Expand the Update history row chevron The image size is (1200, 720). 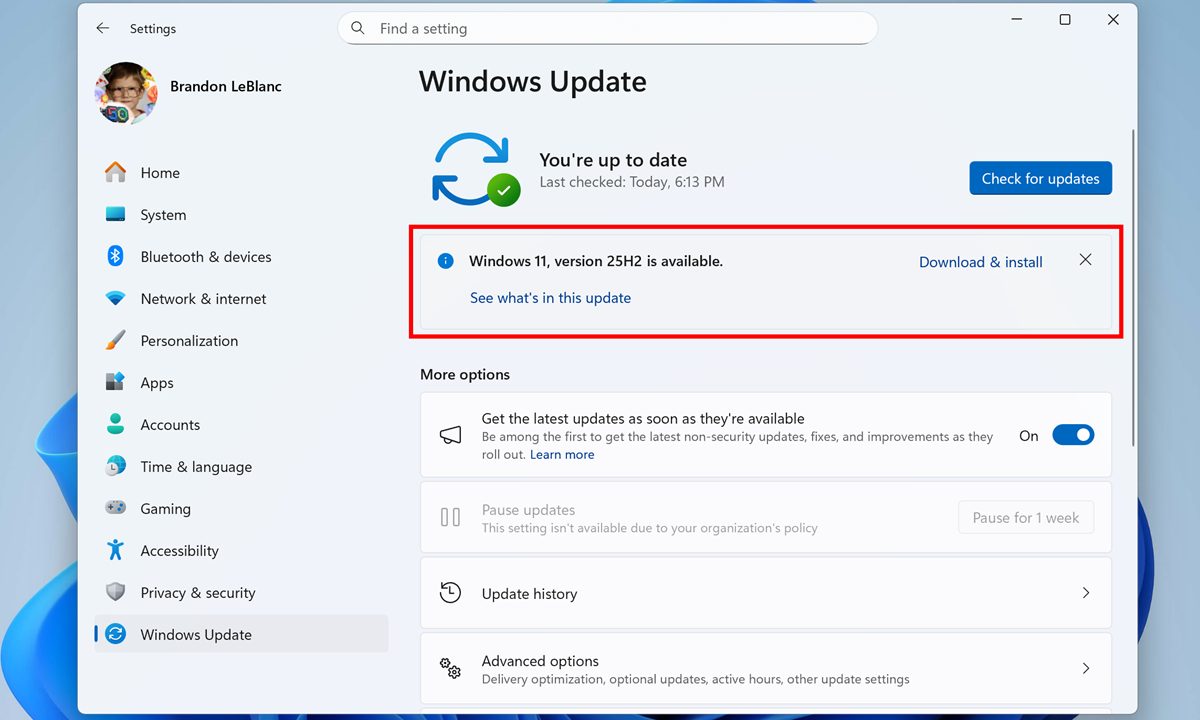(1086, 592)
